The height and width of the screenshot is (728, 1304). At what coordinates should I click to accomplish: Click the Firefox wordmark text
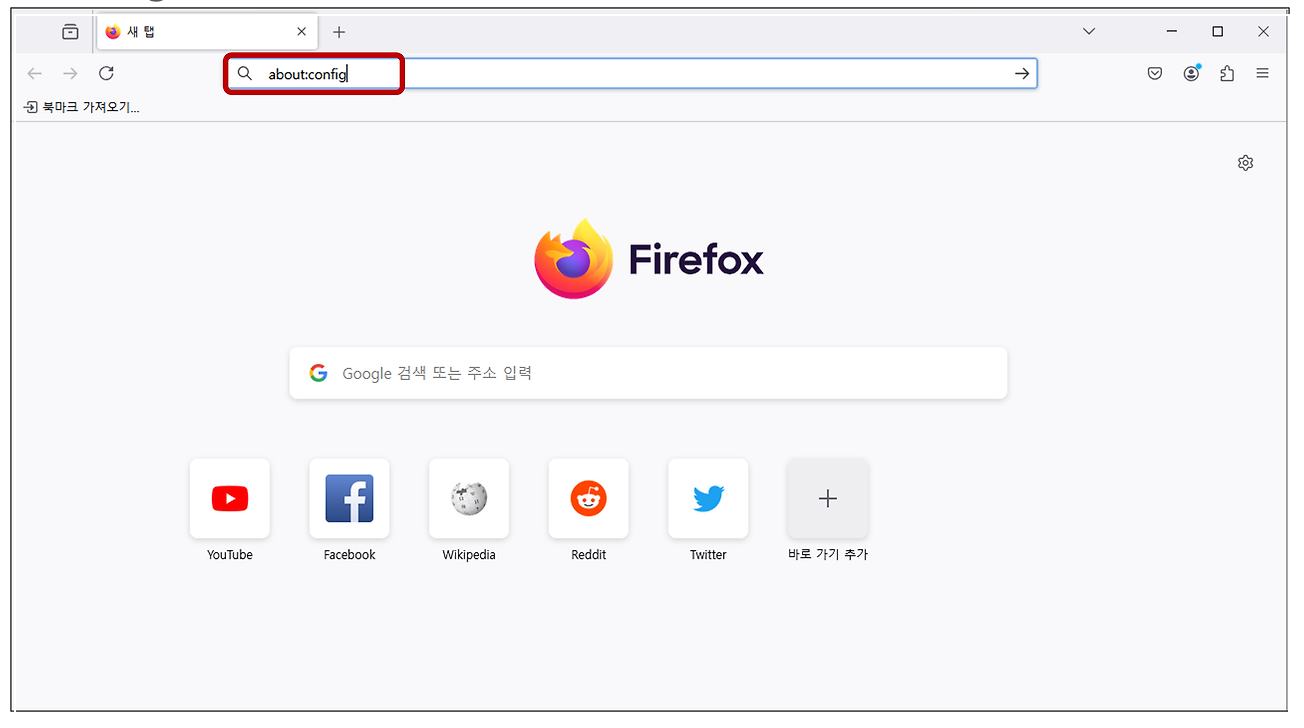click(x=696, y=260)
